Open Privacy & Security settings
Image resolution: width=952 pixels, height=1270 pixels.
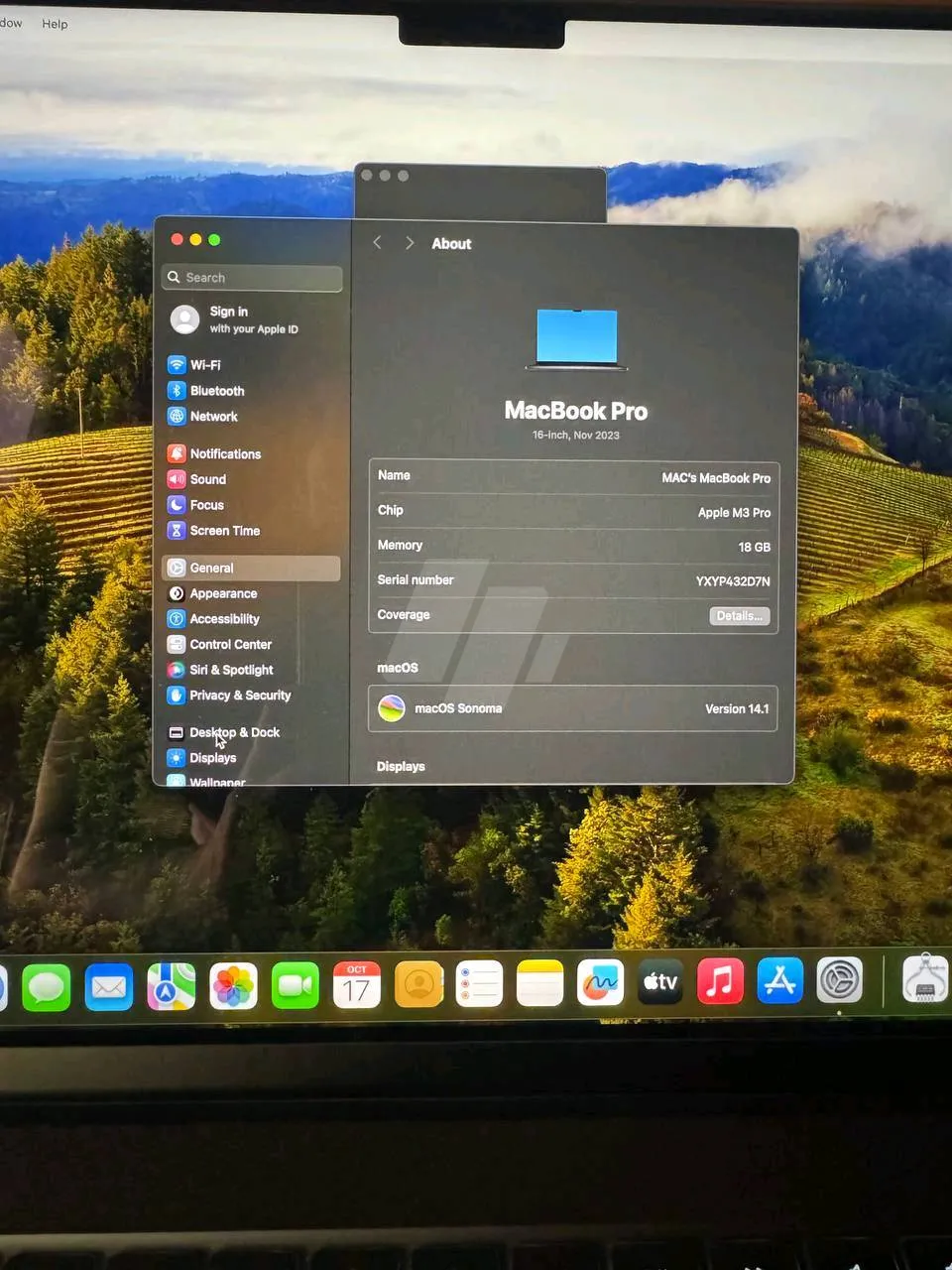[x=229, y=696]
